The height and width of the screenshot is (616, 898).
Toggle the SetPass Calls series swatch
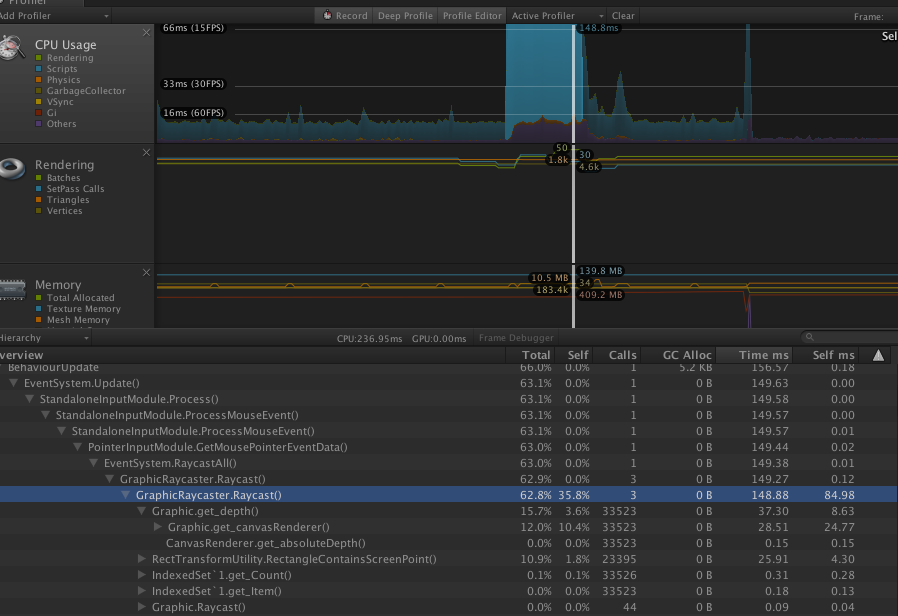click(x=39, y=189)
